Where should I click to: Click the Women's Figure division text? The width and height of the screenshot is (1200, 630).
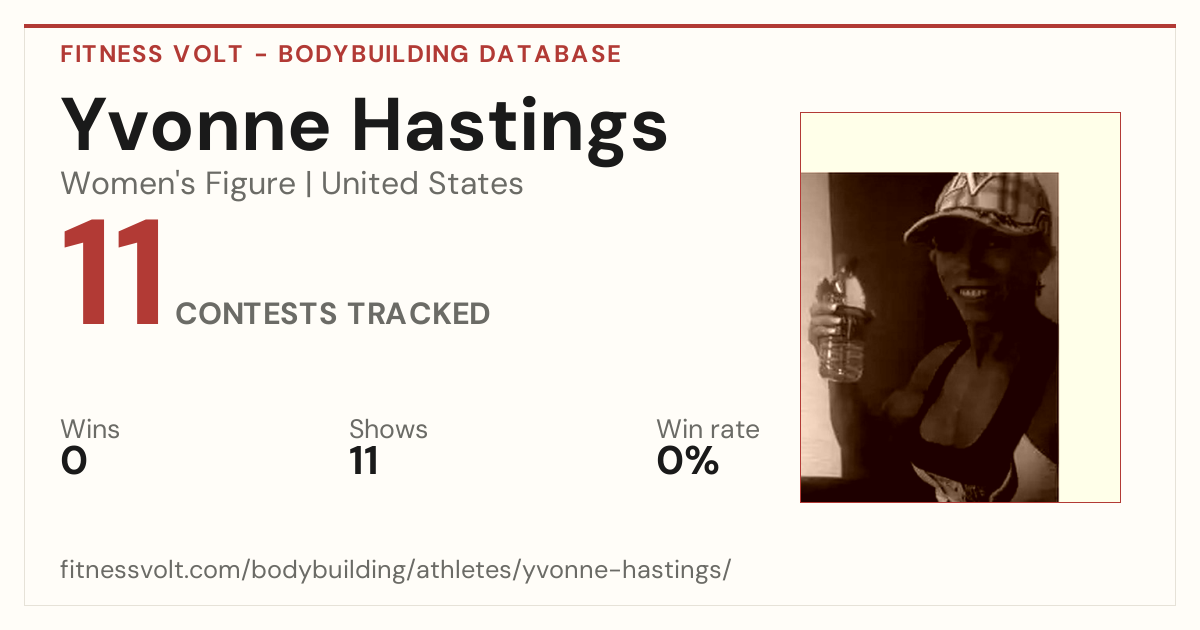click(x=178, y=184)
